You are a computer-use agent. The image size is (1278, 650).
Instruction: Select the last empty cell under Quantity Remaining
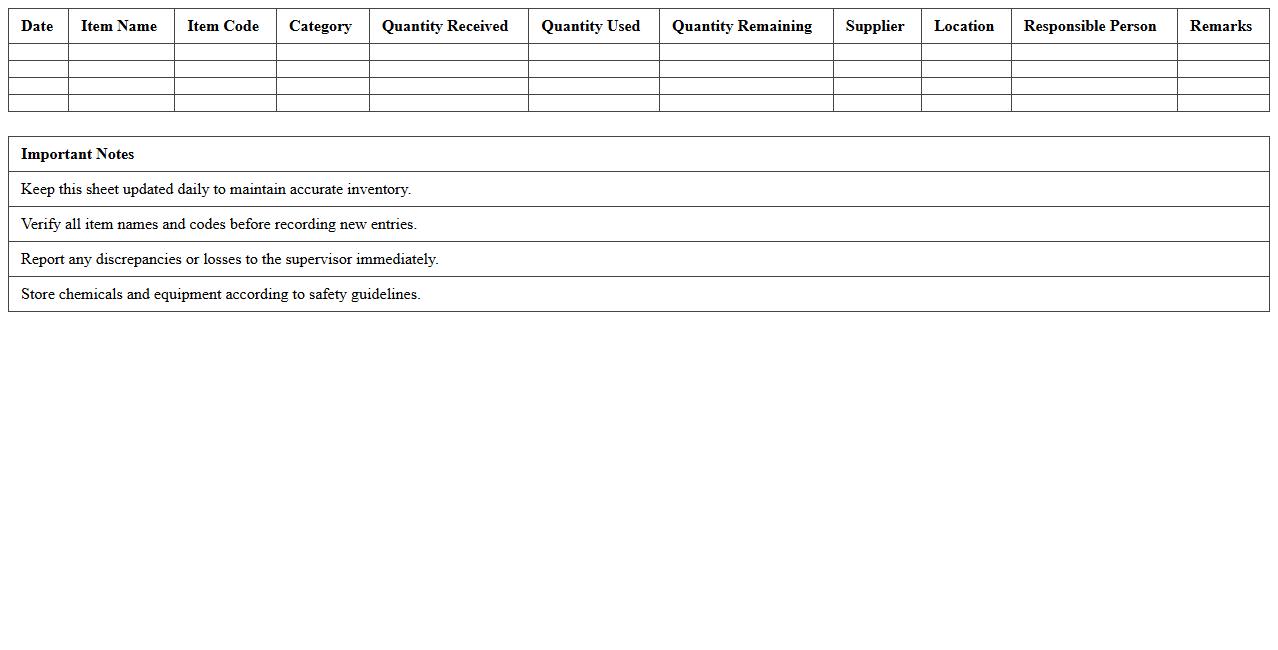(x=745, y=103)
